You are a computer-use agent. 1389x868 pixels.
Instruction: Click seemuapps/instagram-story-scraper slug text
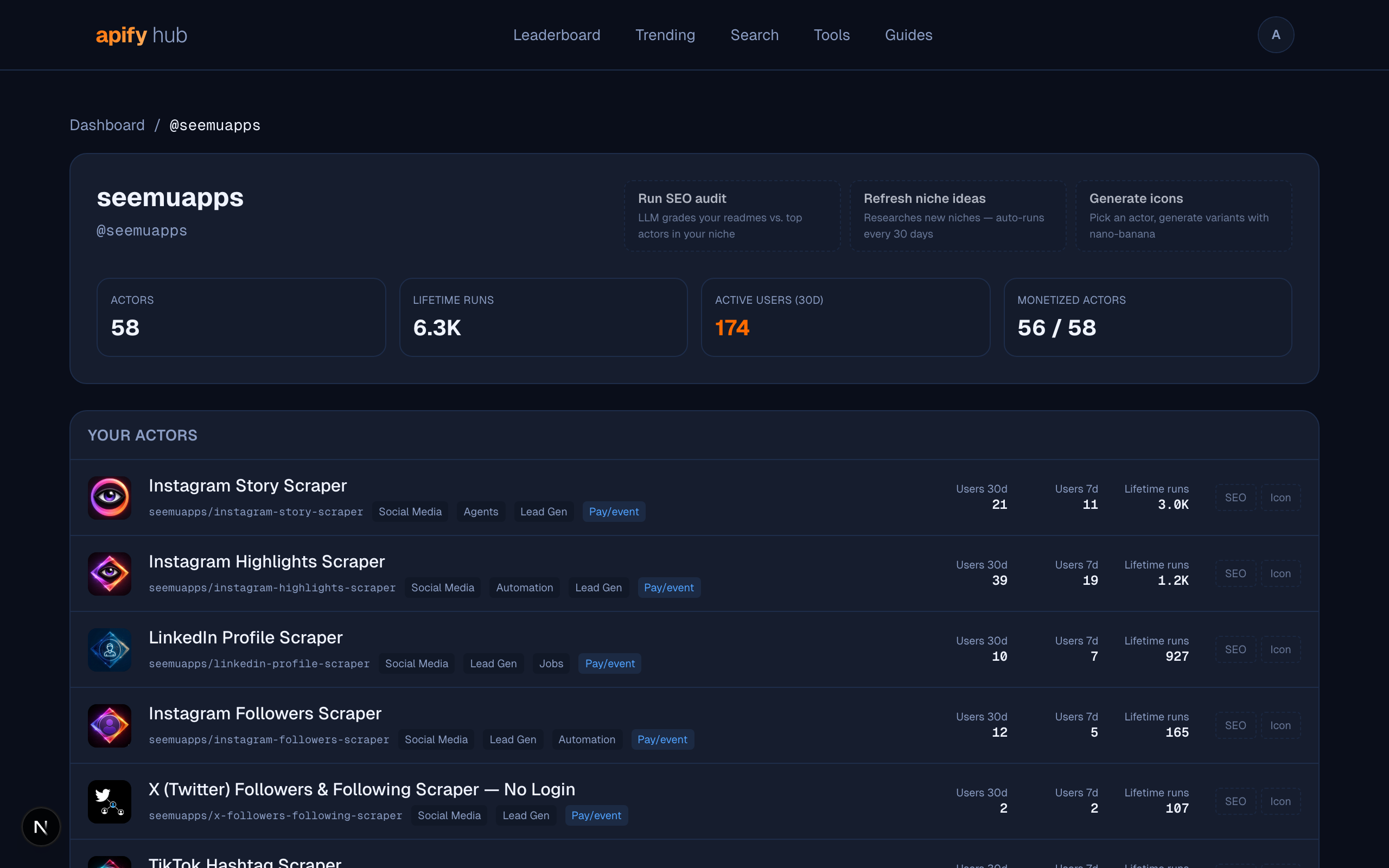tap(256, 512)
